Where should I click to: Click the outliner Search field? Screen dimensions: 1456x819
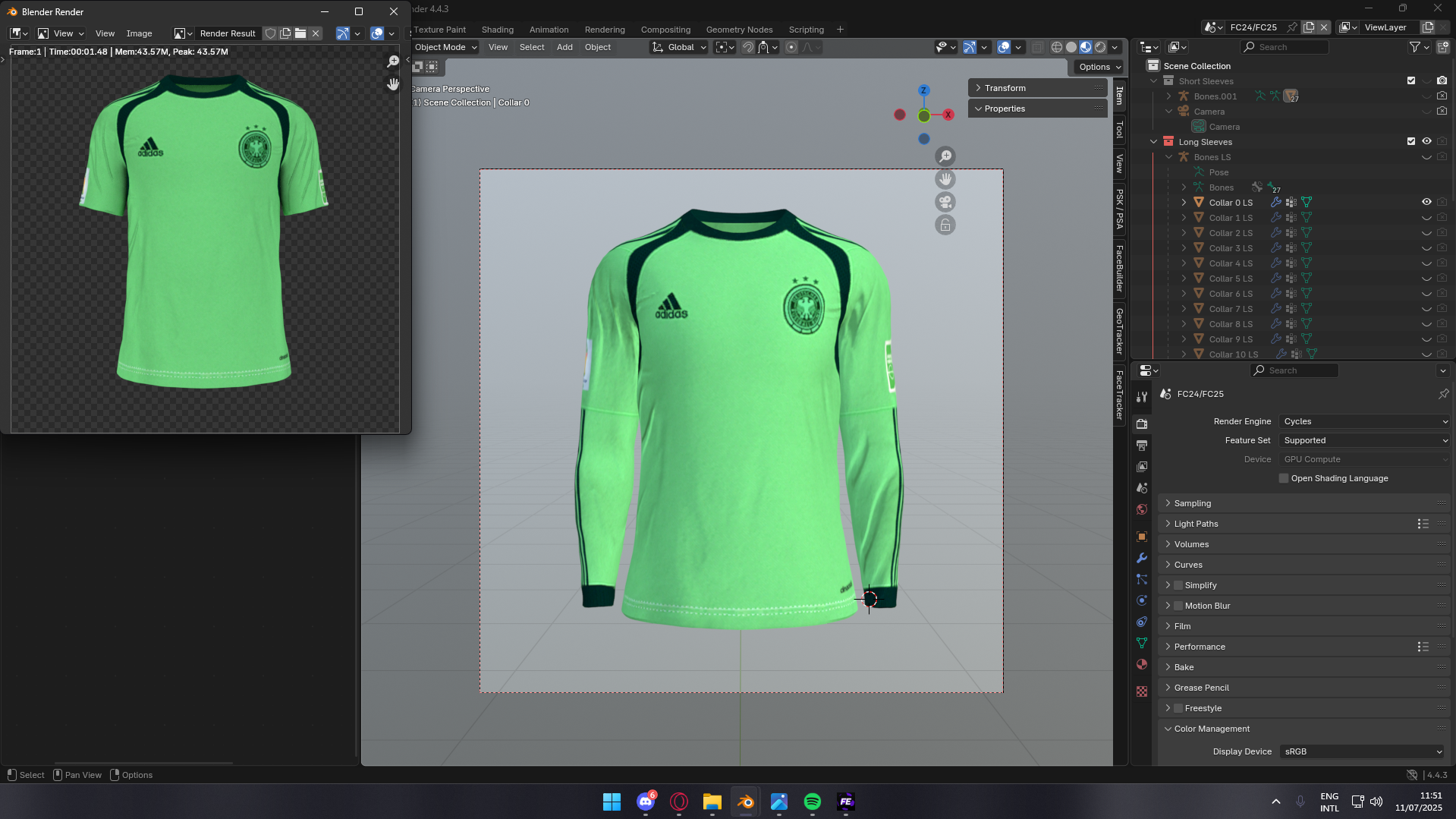(x=1285, y=47)
